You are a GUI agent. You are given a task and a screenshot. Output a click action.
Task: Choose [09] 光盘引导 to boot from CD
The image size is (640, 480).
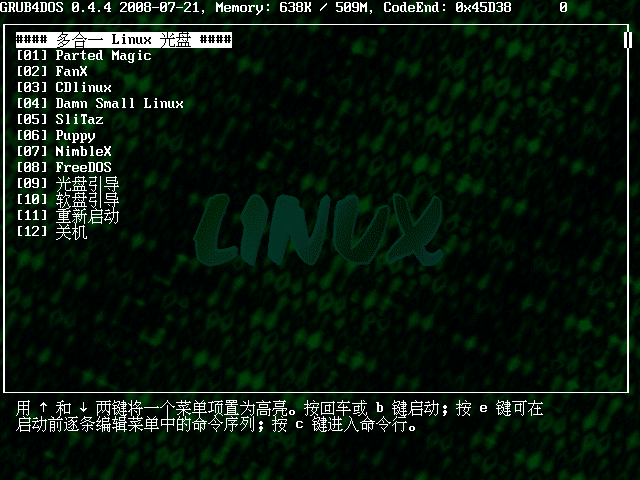point(68,184)
